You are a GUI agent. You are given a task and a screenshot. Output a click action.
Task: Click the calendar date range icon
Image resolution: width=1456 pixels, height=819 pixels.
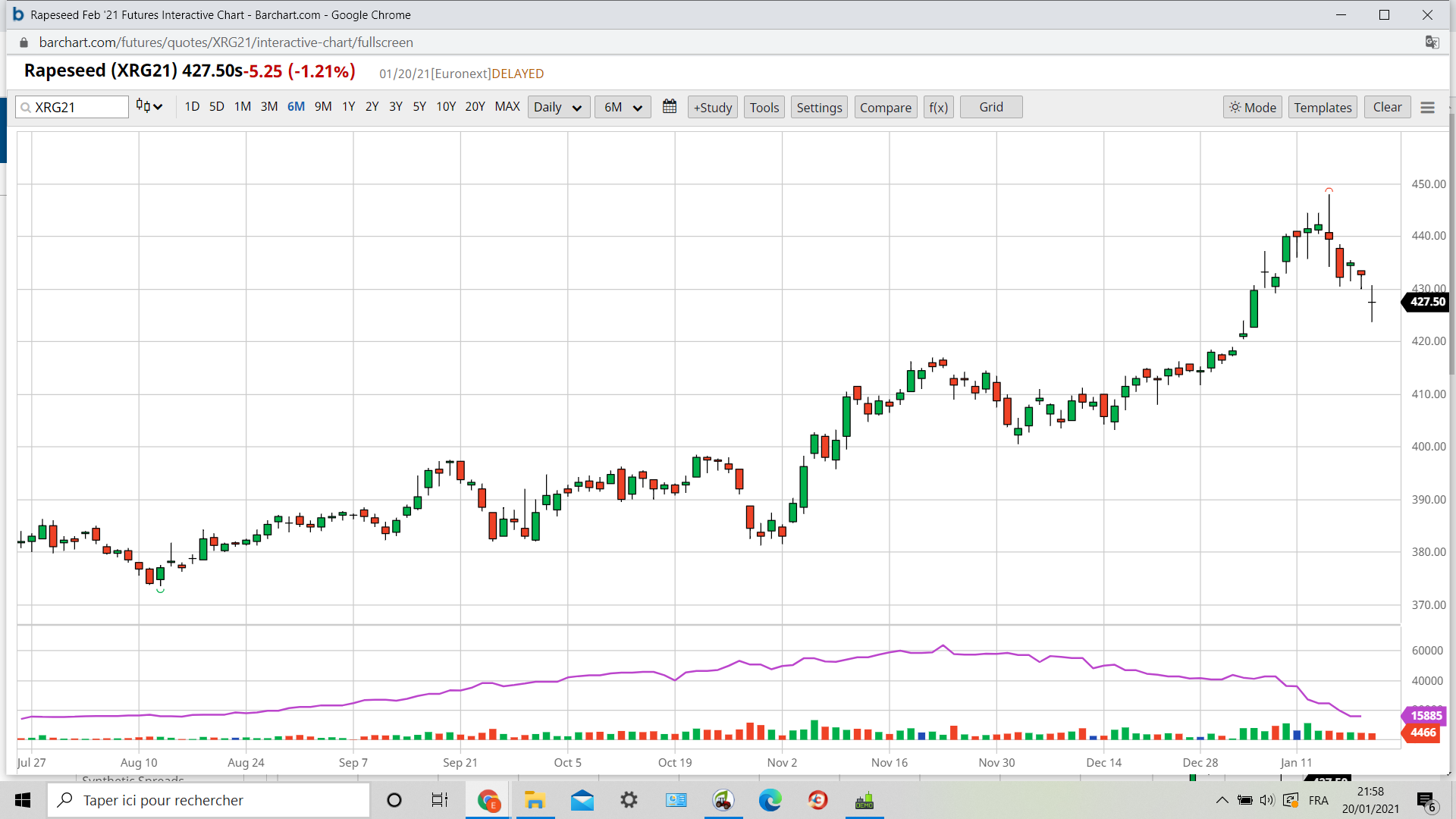coord(669,107)
